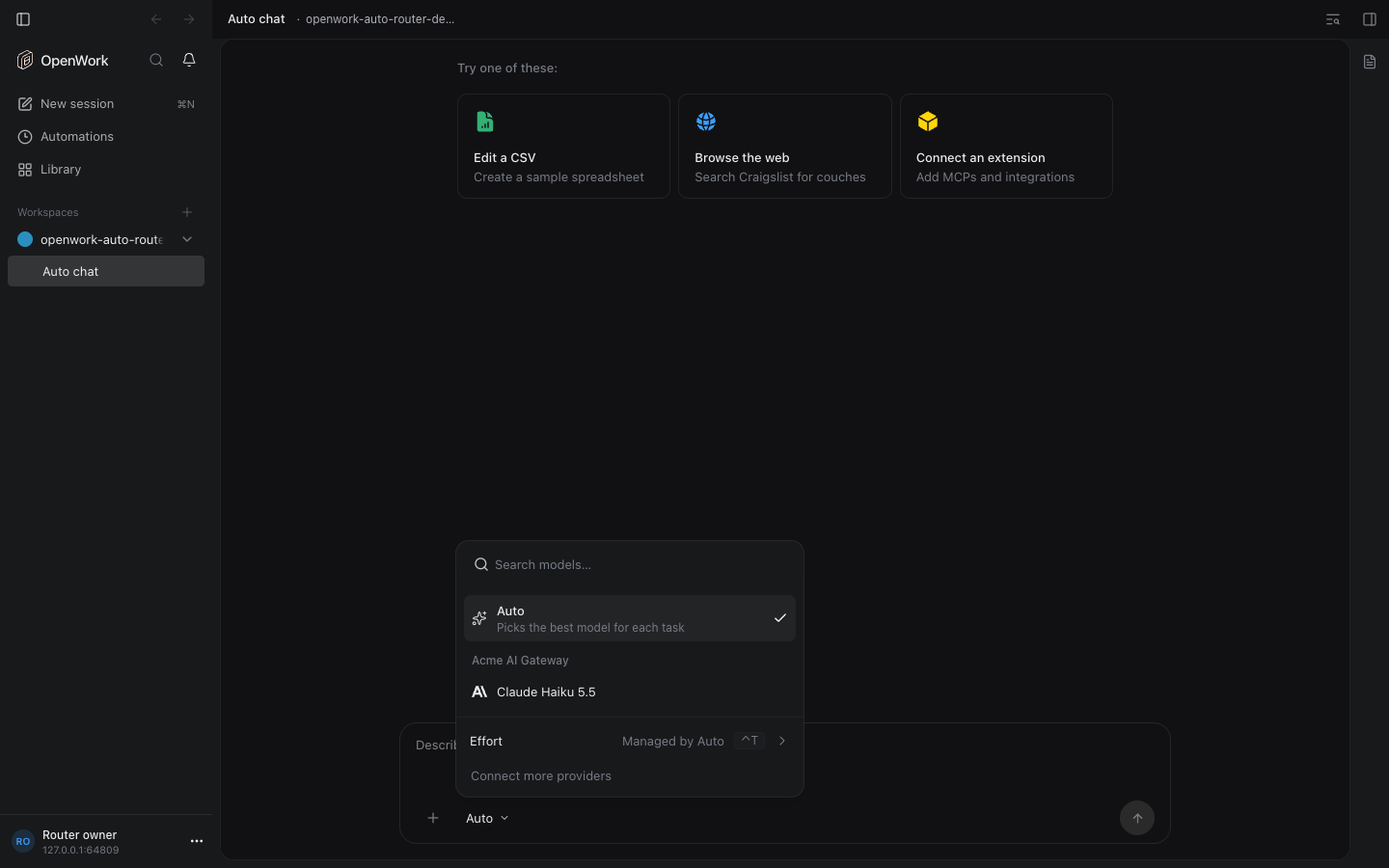Choose the Connect an extension card

pos(1006,146)
